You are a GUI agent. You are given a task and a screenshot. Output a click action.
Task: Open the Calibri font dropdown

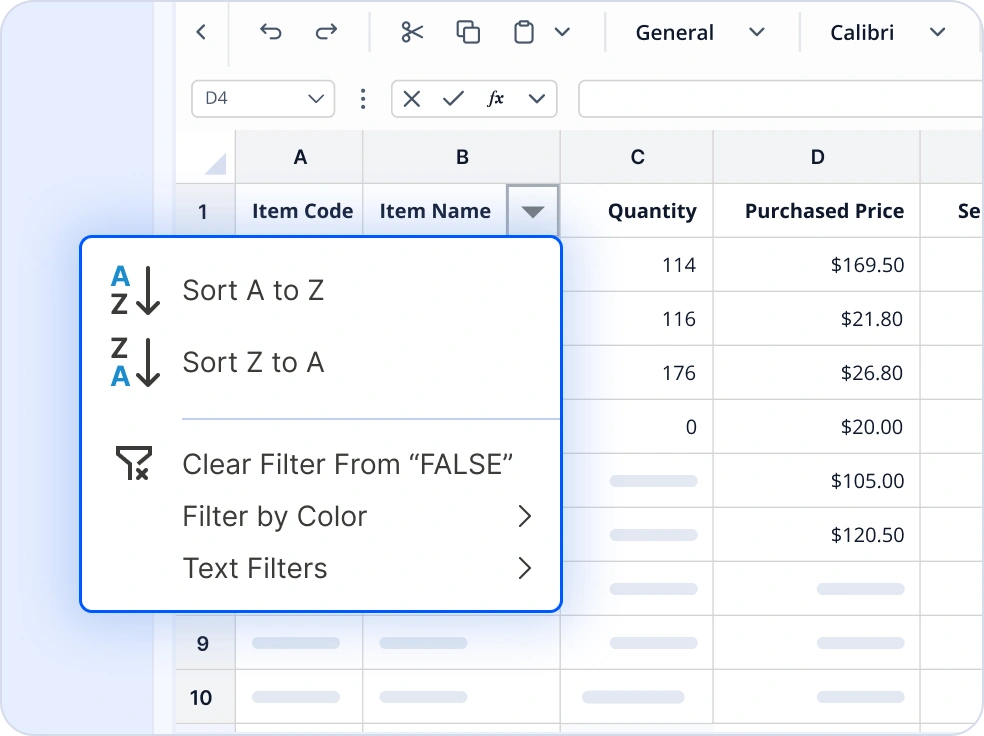pos(937,31)
